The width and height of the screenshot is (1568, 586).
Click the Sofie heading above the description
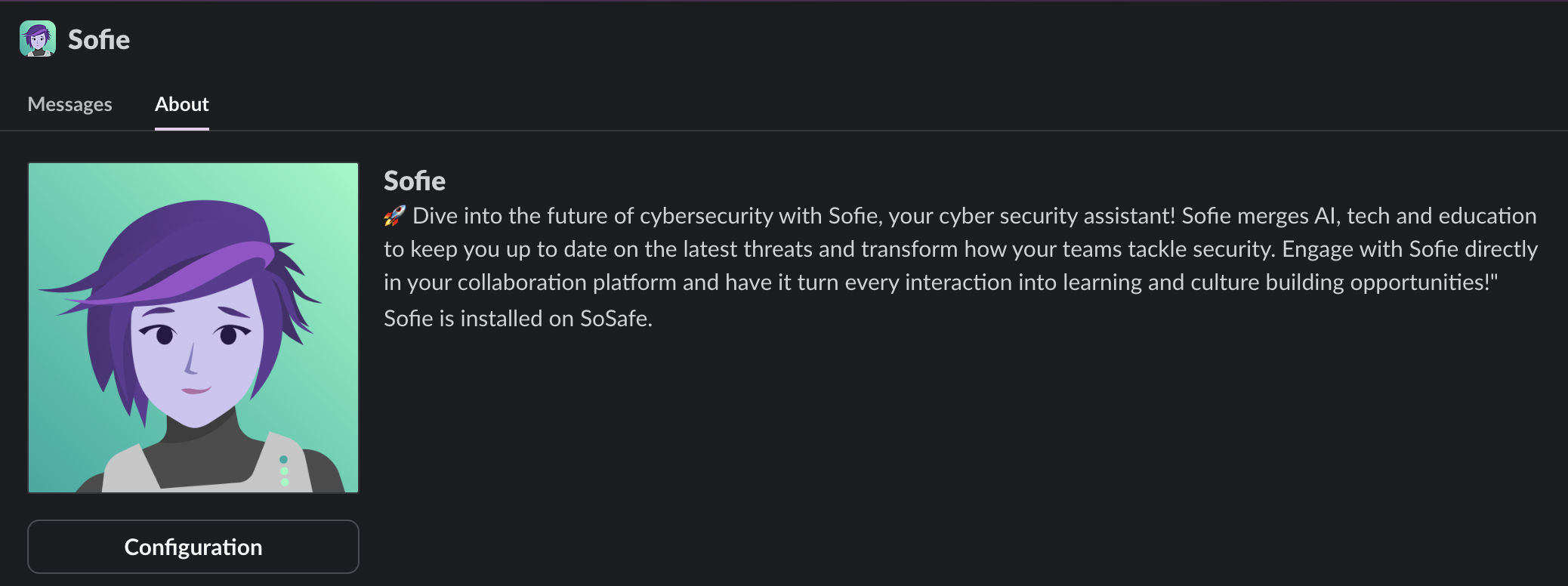point(415,180)
